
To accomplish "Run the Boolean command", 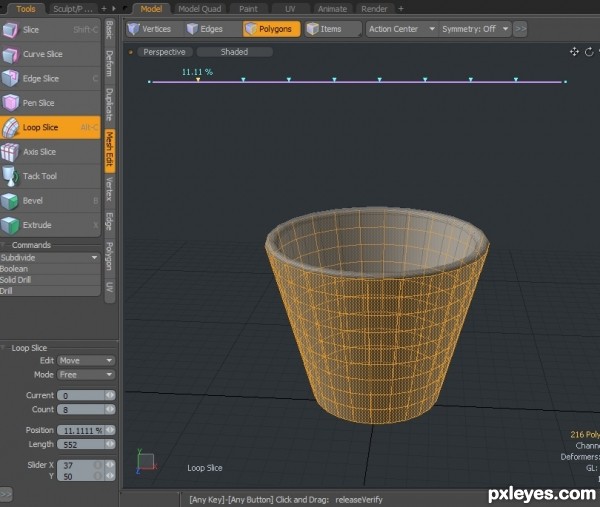I will click(x=50, y=269).
